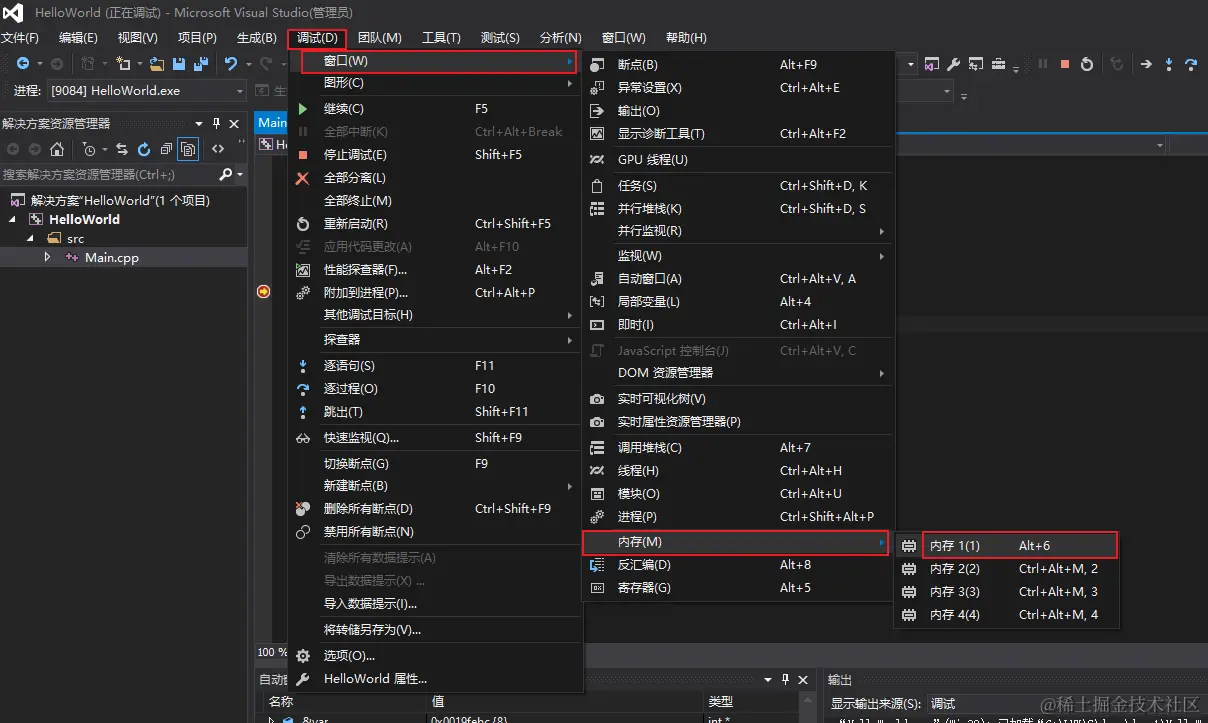Open the 文件(F) menu

click(20, 38)
